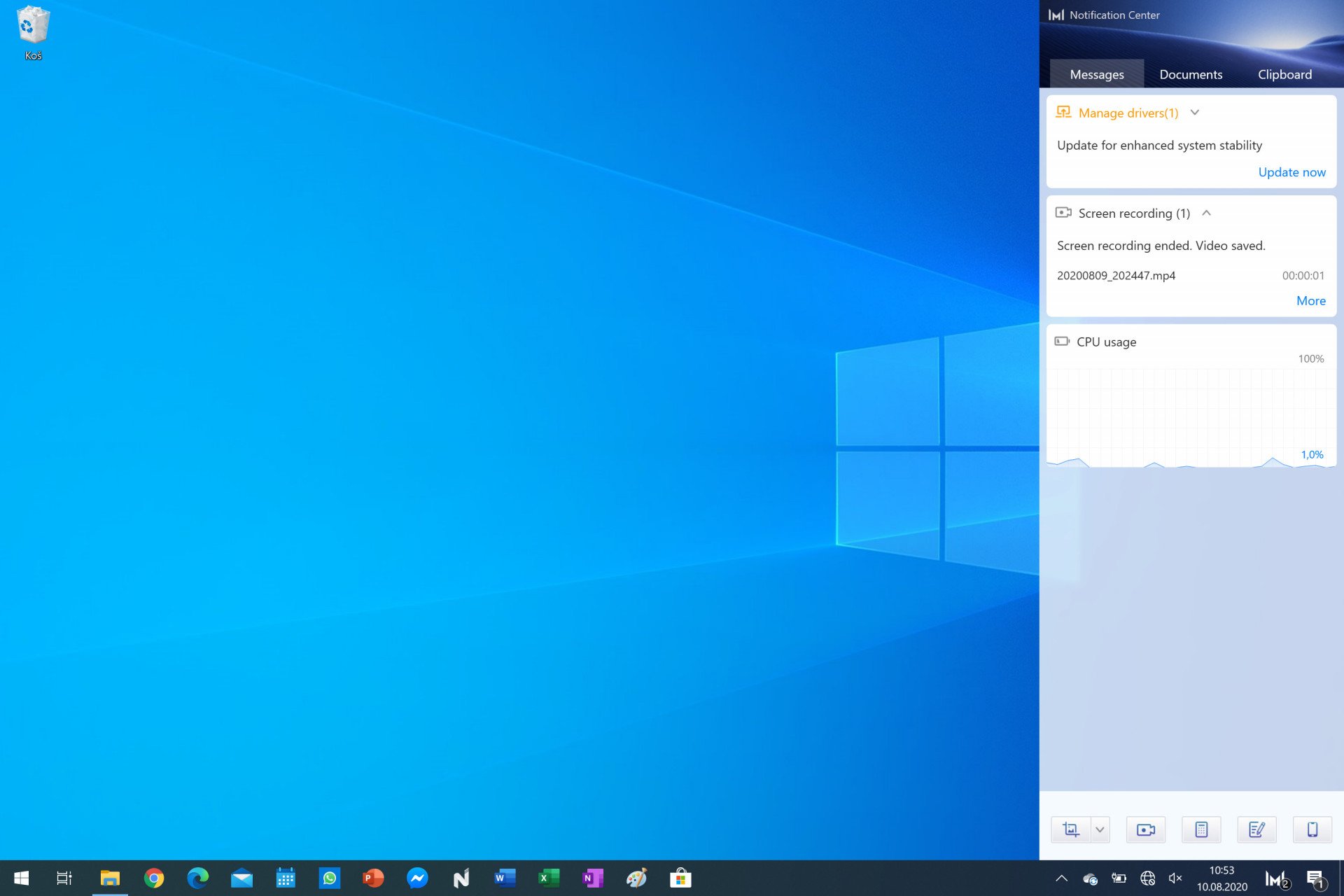Click the PC Manager tray icon
Viewport: 1344px width, 896px height.
click(x=1277, y=878)
